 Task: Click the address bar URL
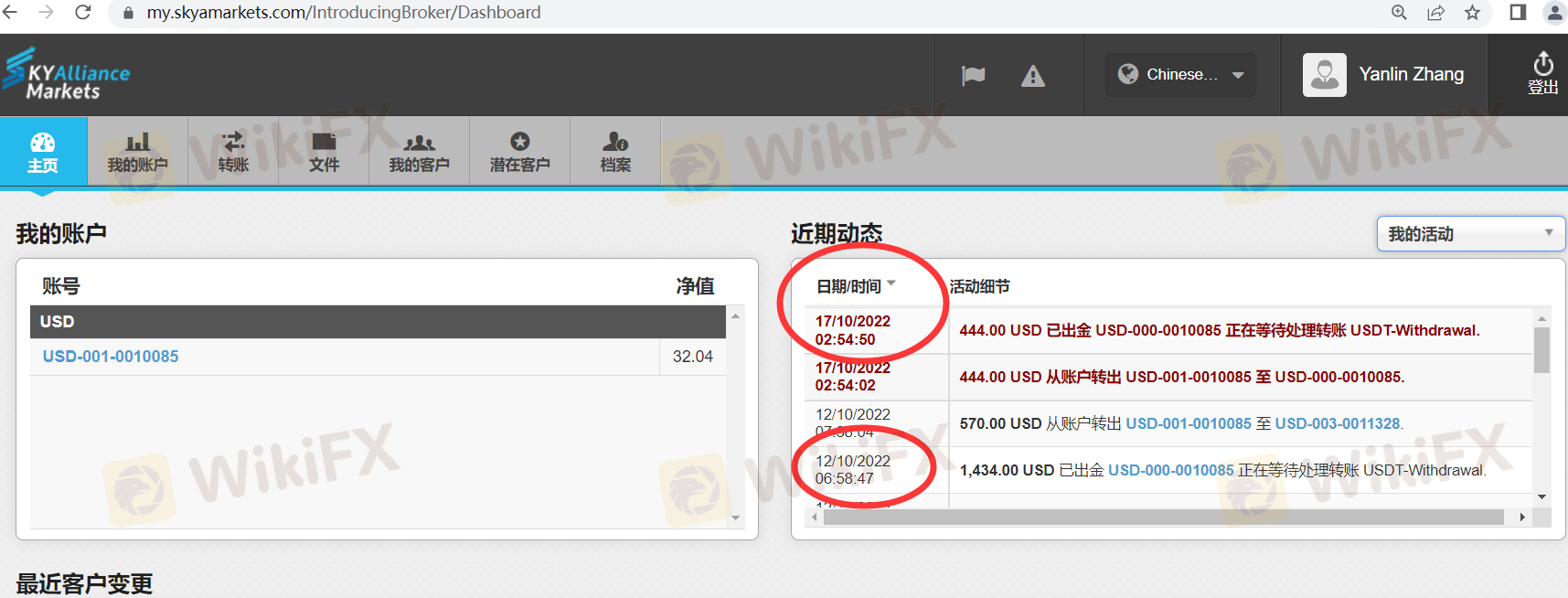pos(344,13)
